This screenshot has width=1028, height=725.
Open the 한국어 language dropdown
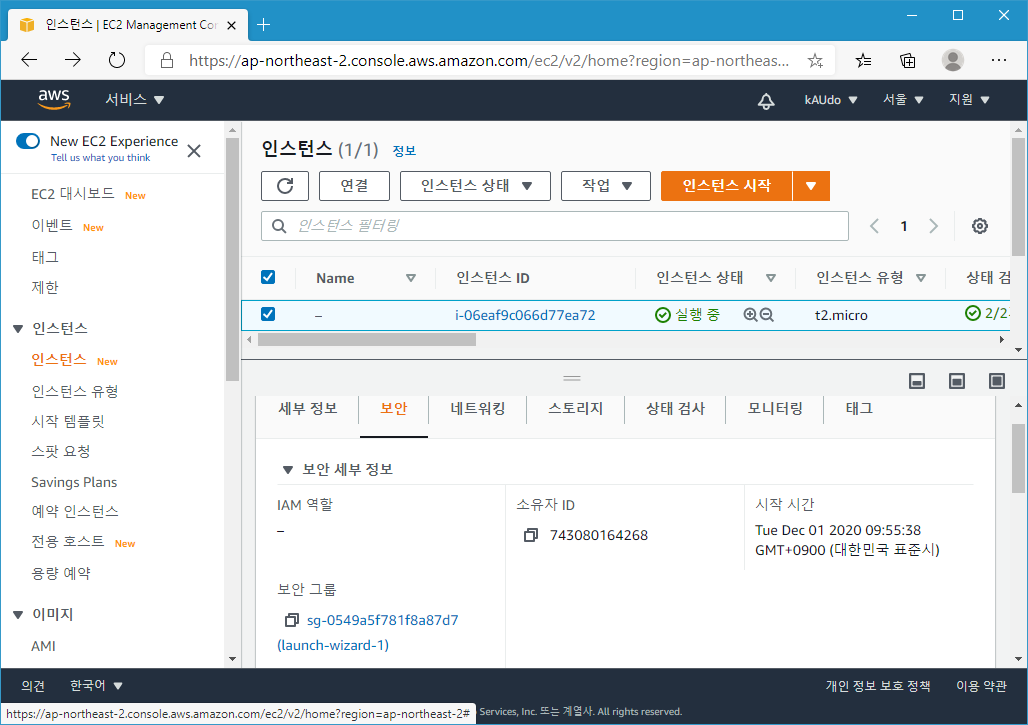click(x=96, y=686)
